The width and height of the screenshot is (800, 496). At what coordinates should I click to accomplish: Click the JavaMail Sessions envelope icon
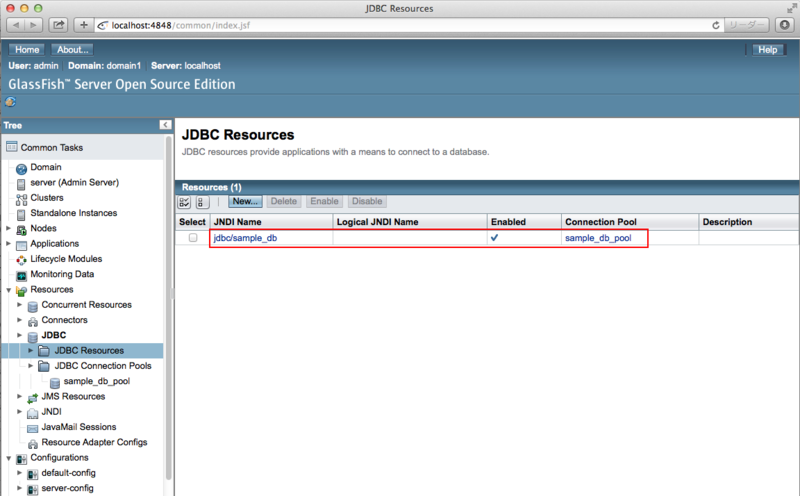(32, 429)
